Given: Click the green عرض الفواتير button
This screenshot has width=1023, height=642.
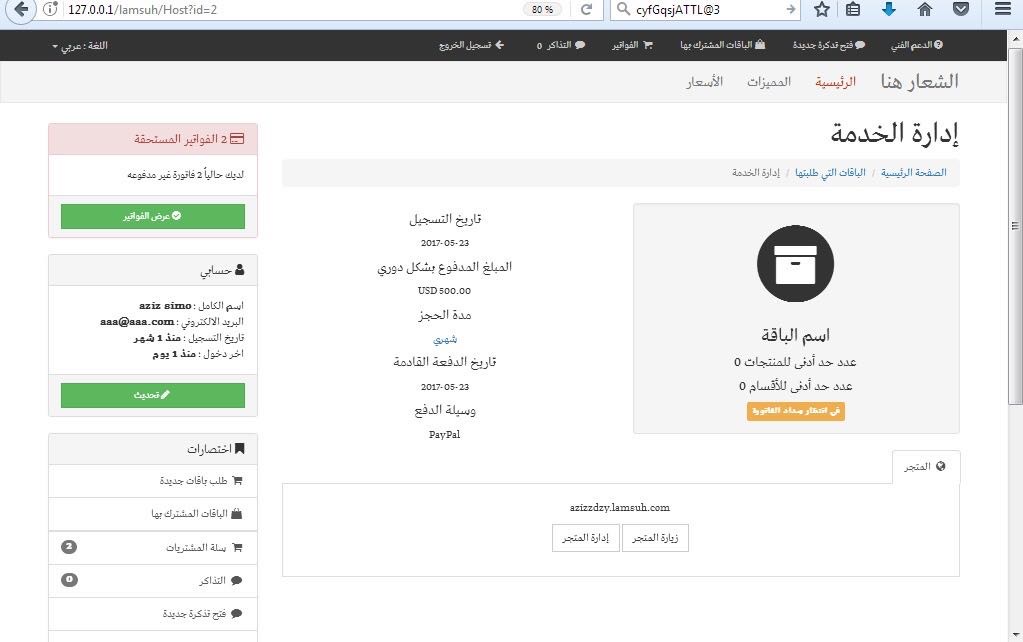Looking at the screenshot, I should coord(152,216).
